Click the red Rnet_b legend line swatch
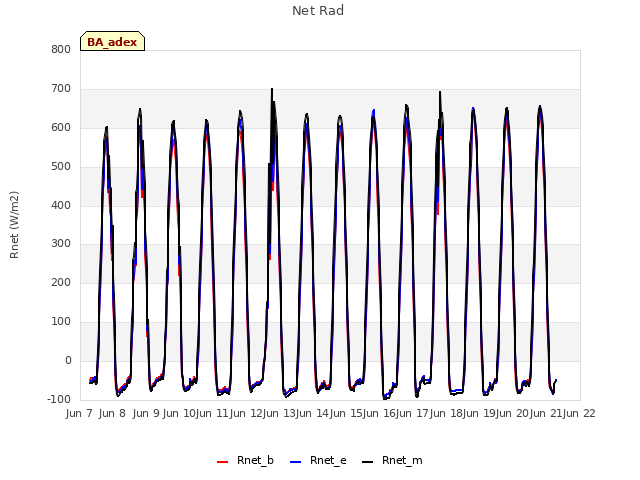The height and width of the screenshot is (480, 640). point(222,462)
